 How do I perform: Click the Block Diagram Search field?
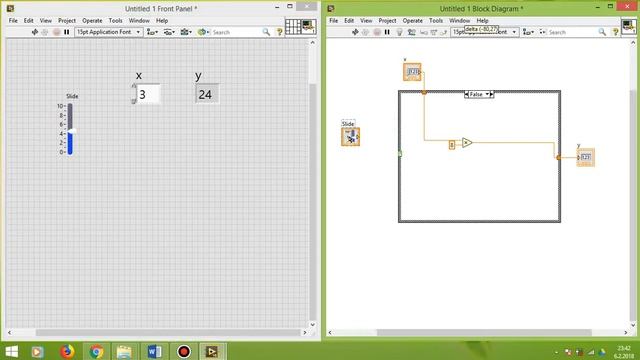coord(572,32)
